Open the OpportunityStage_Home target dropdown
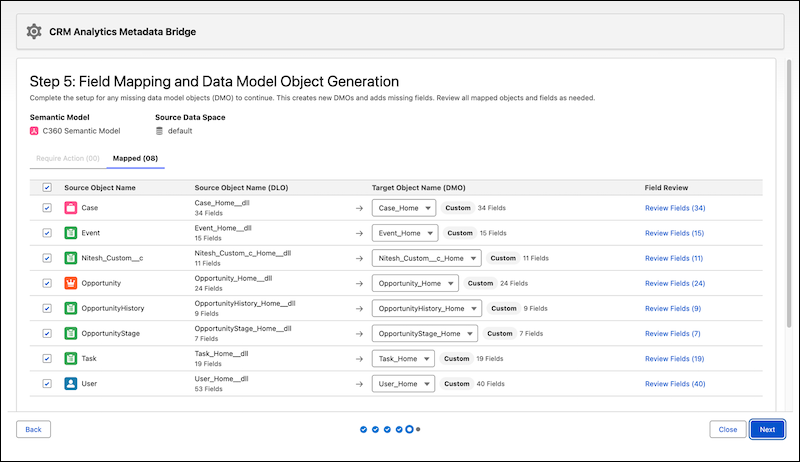Screen dimensions: 800x462 [425, 333]
